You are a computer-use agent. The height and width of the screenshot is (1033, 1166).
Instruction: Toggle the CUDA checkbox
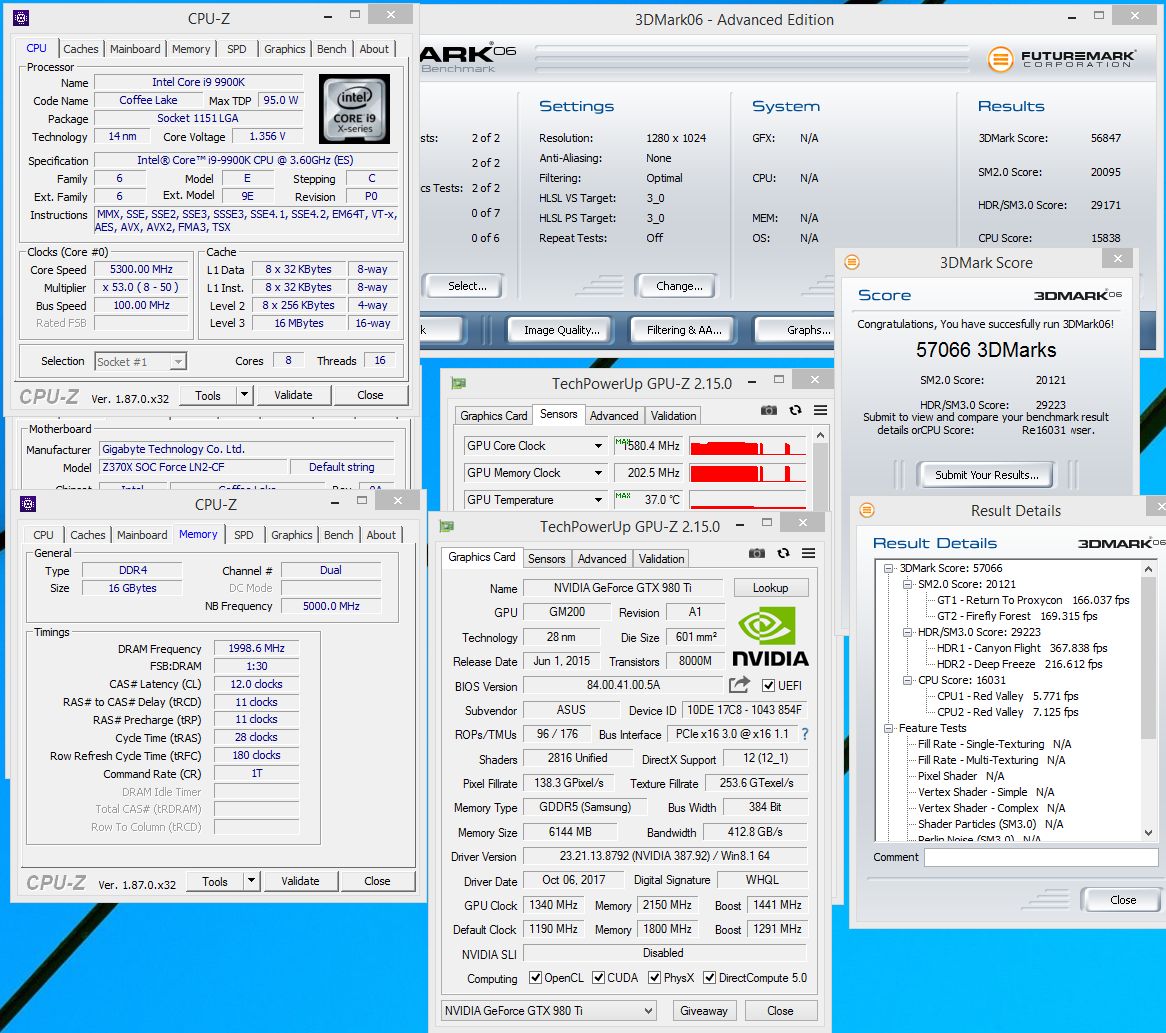click(x=598, y=978)
